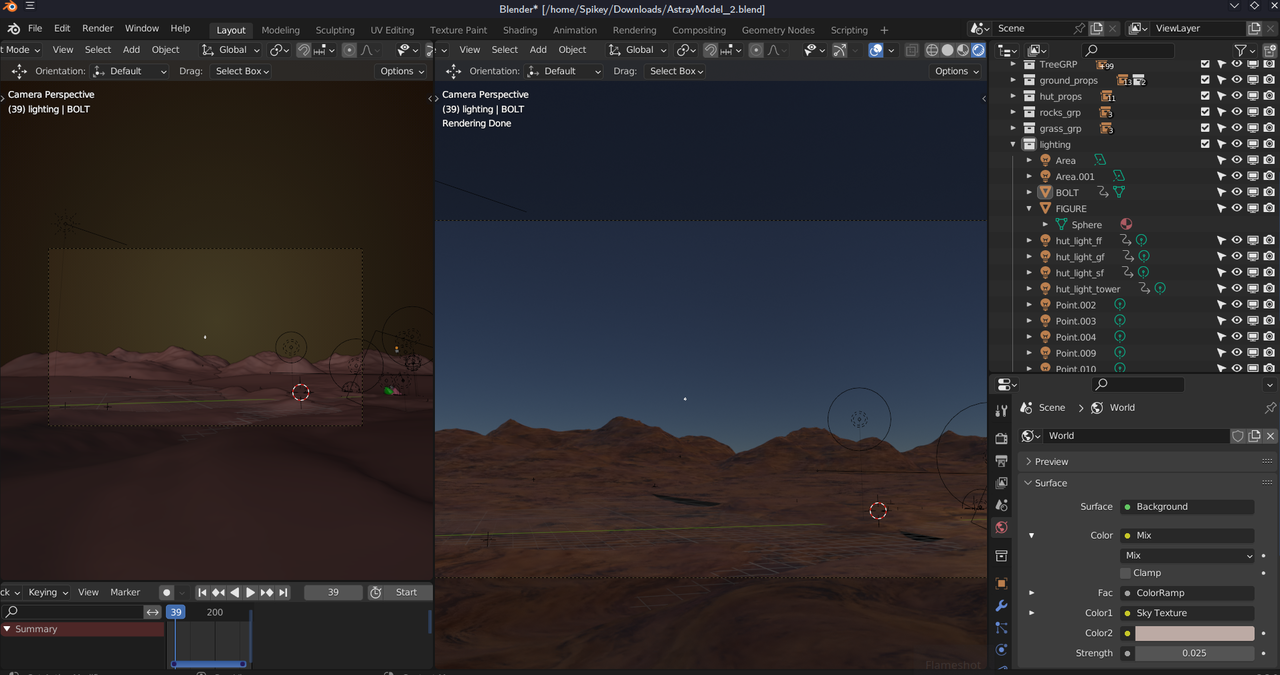The width and height of the screenshot is (1280, 675).
Task: Select the Modifiers wrench properties tab
Action: tap(1001, 606)
